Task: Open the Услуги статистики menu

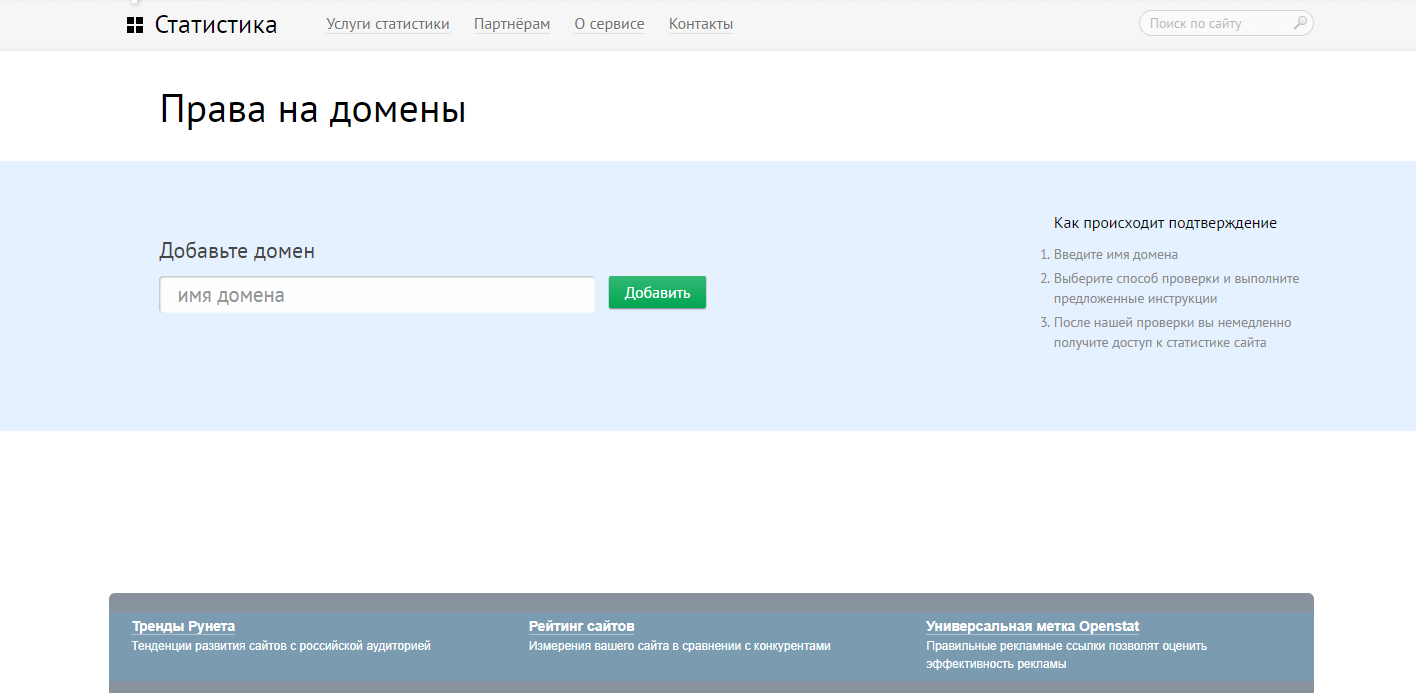Action: [x=388, y=23]
